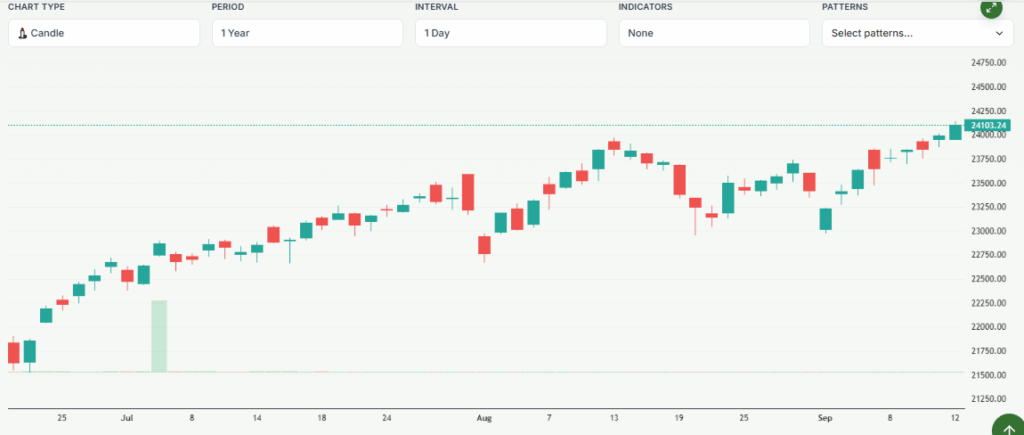Viewport: 1024px width, 435px height.
Task: Click the chevron arrow in Patterns selector
Action: click(x=999, y=33)
